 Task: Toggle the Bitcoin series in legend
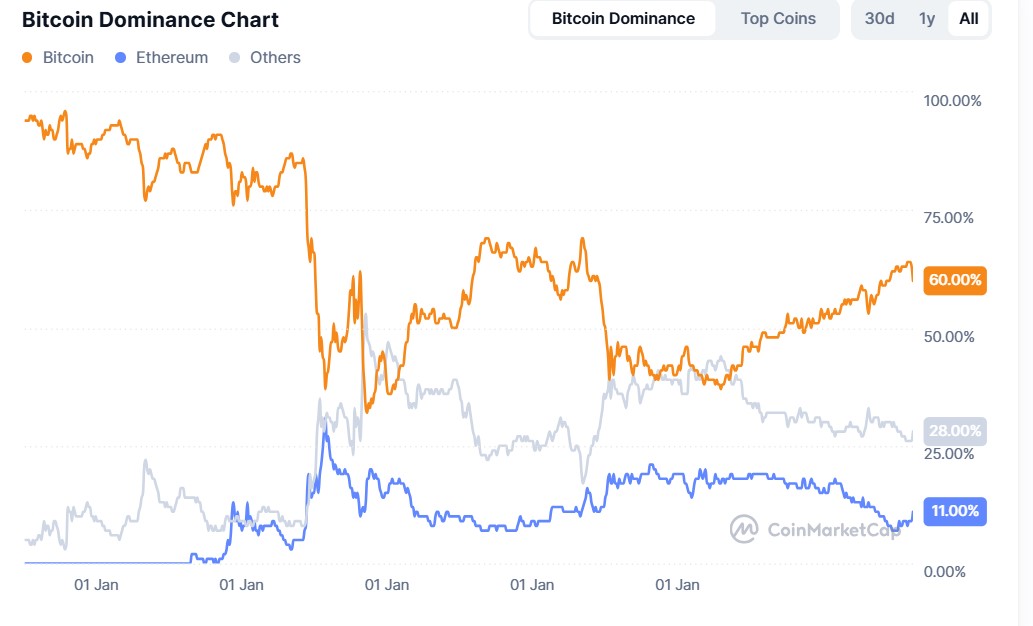click(x=68, y=58)
